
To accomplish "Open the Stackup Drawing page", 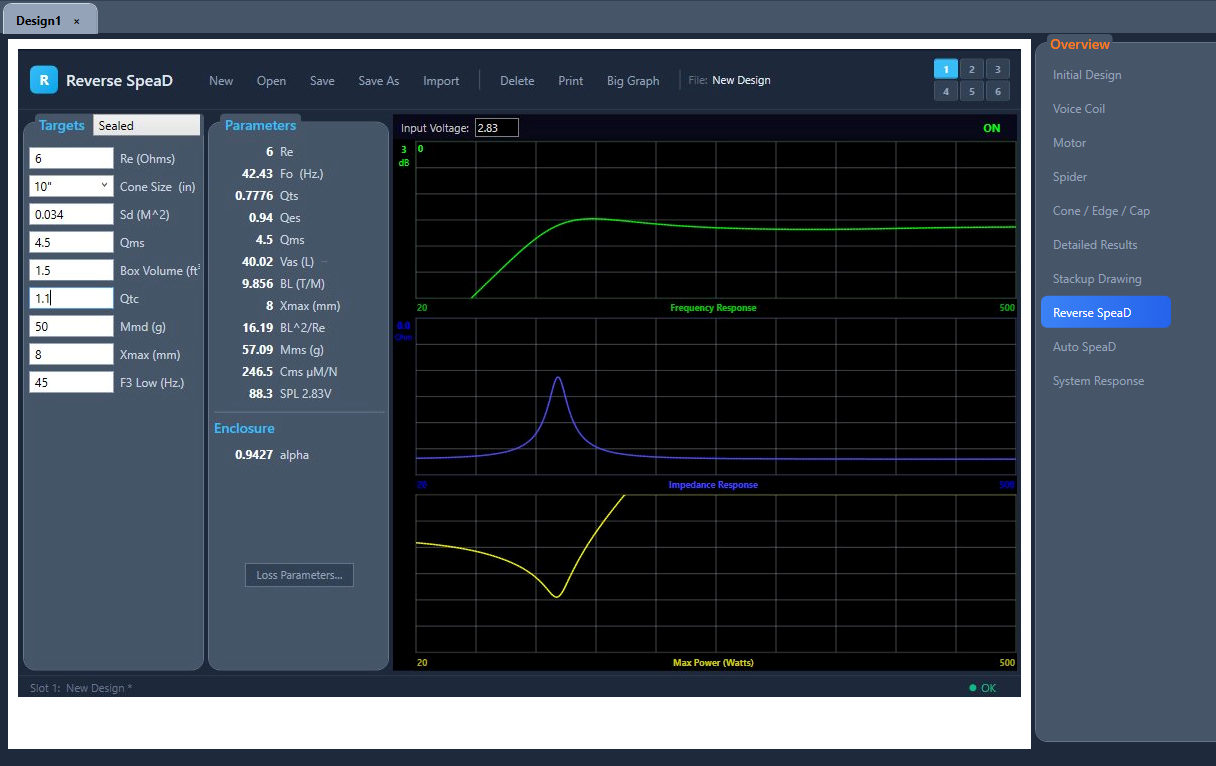I will pyautogui.click(x=1097, y=279).
